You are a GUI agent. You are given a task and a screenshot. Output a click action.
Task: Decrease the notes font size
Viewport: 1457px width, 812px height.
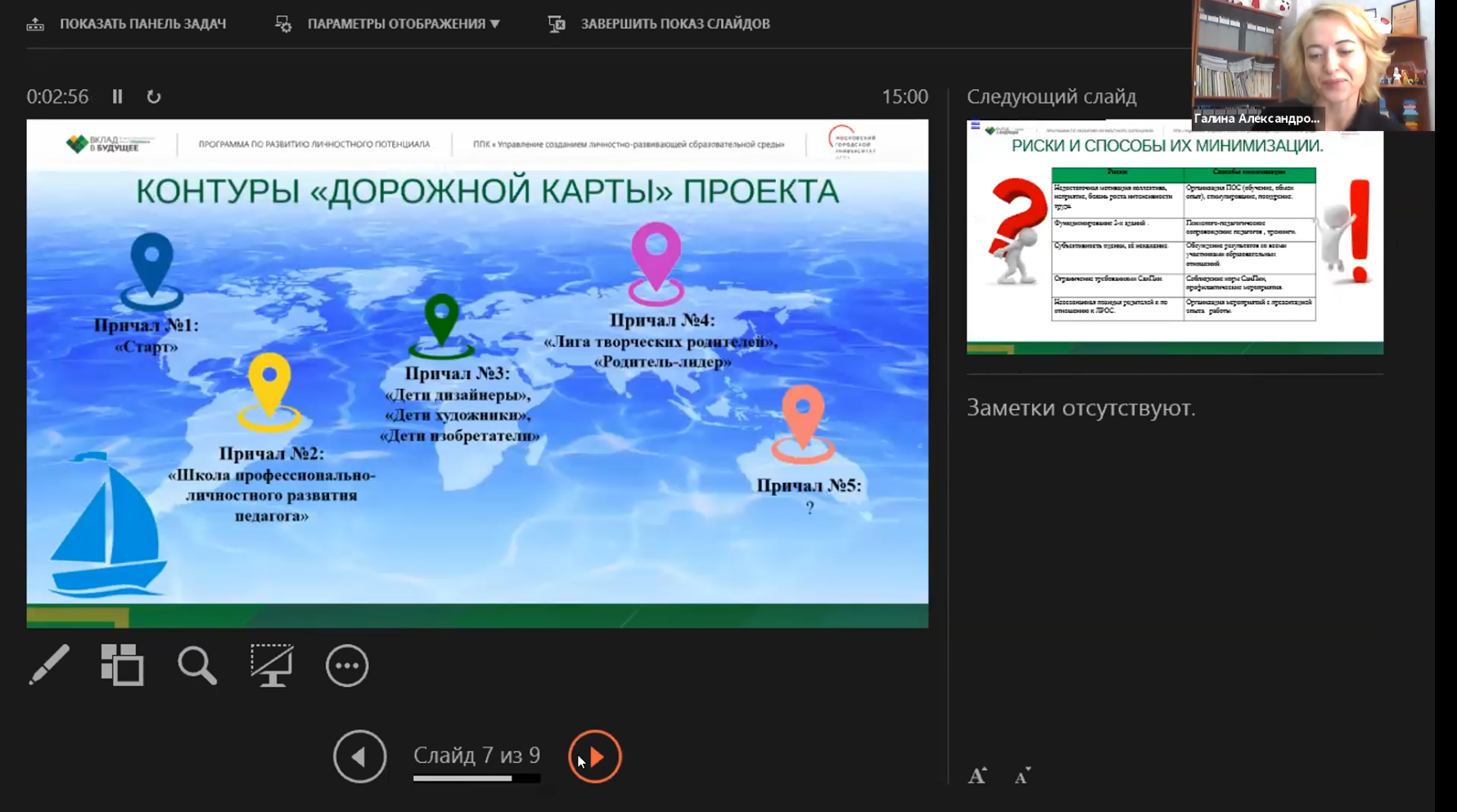1022,776
